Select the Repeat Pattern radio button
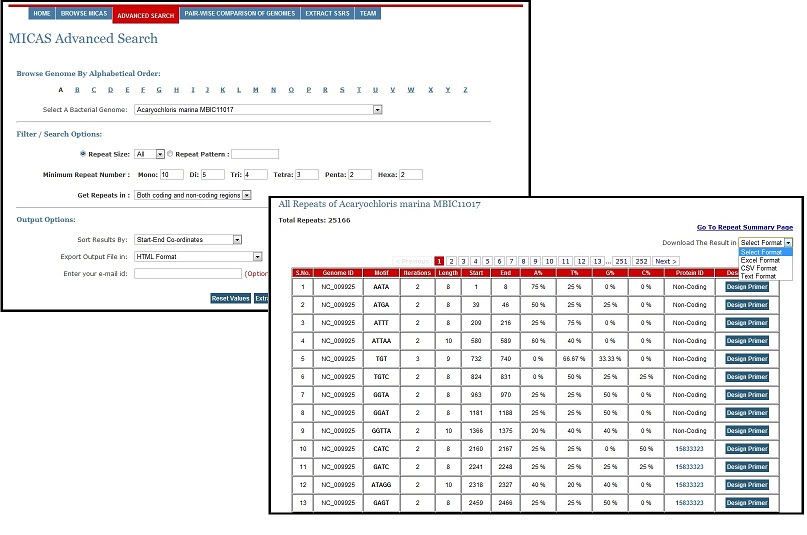The image size is (807, 535). [x=170, y=155]
